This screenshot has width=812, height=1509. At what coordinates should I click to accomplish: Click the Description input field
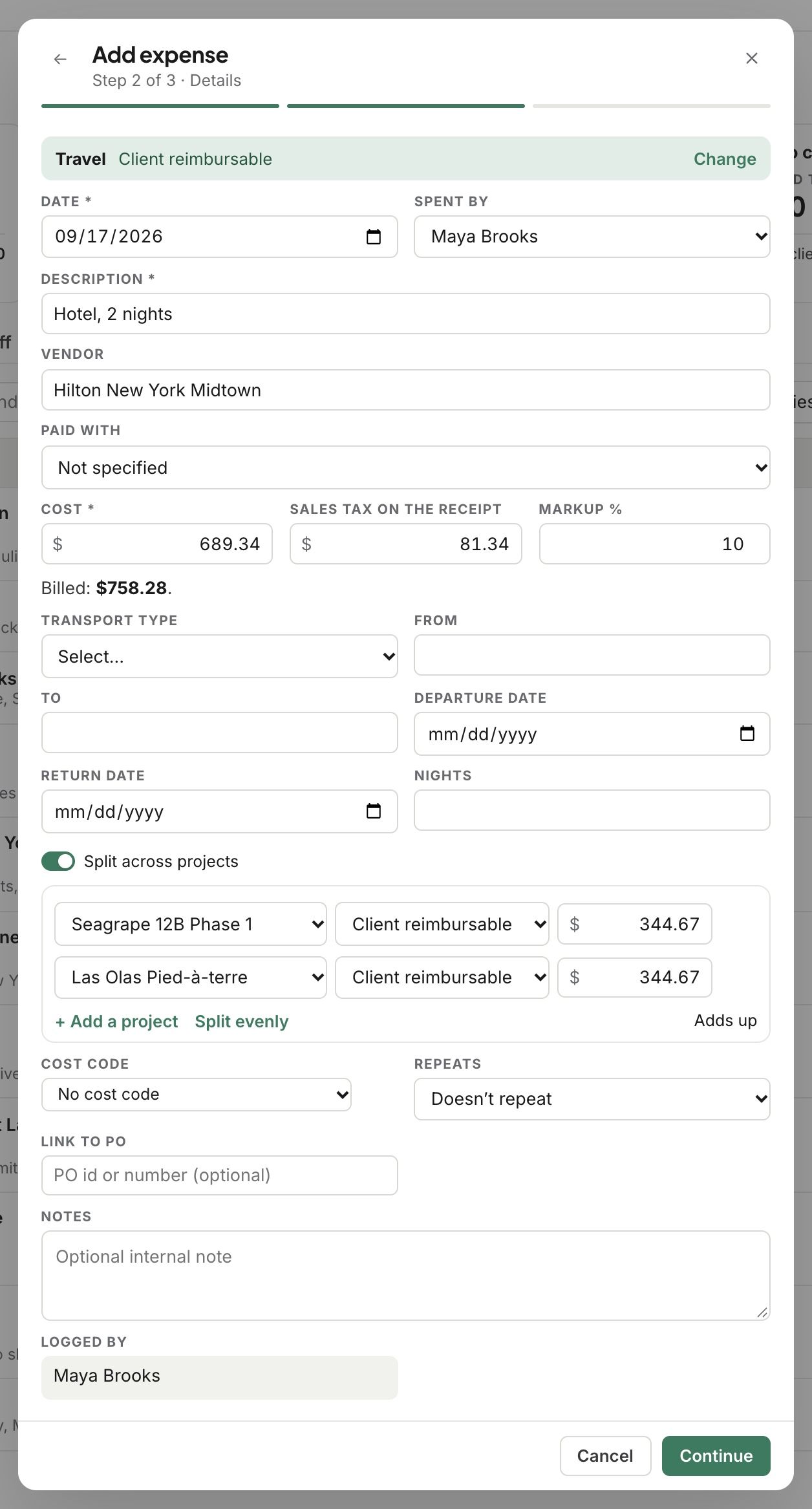405,314
